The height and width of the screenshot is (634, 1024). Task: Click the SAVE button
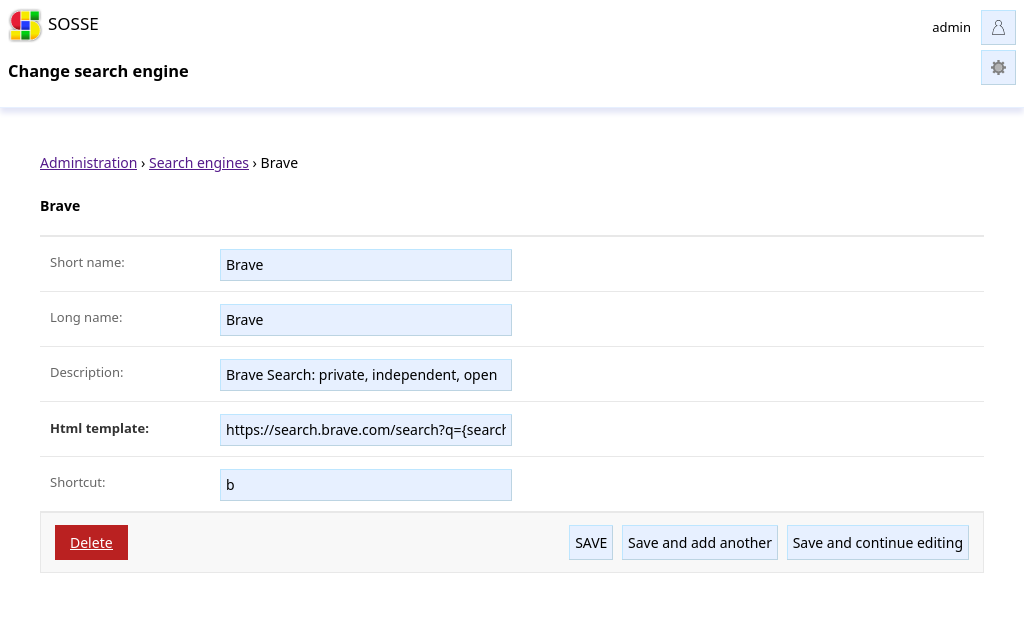coord(591,543)
